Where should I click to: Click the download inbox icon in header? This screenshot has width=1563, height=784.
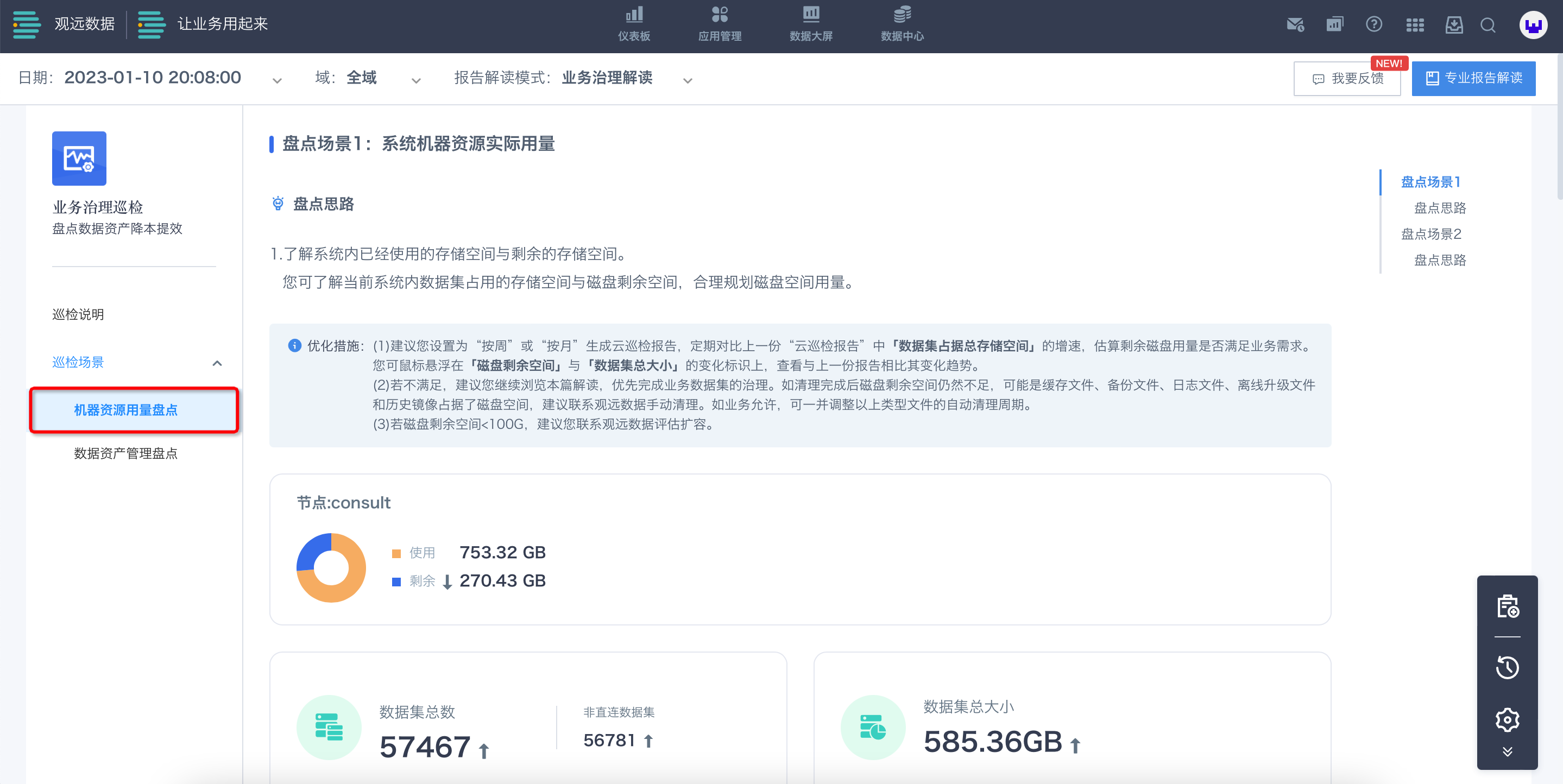[x=1454, y=25]
